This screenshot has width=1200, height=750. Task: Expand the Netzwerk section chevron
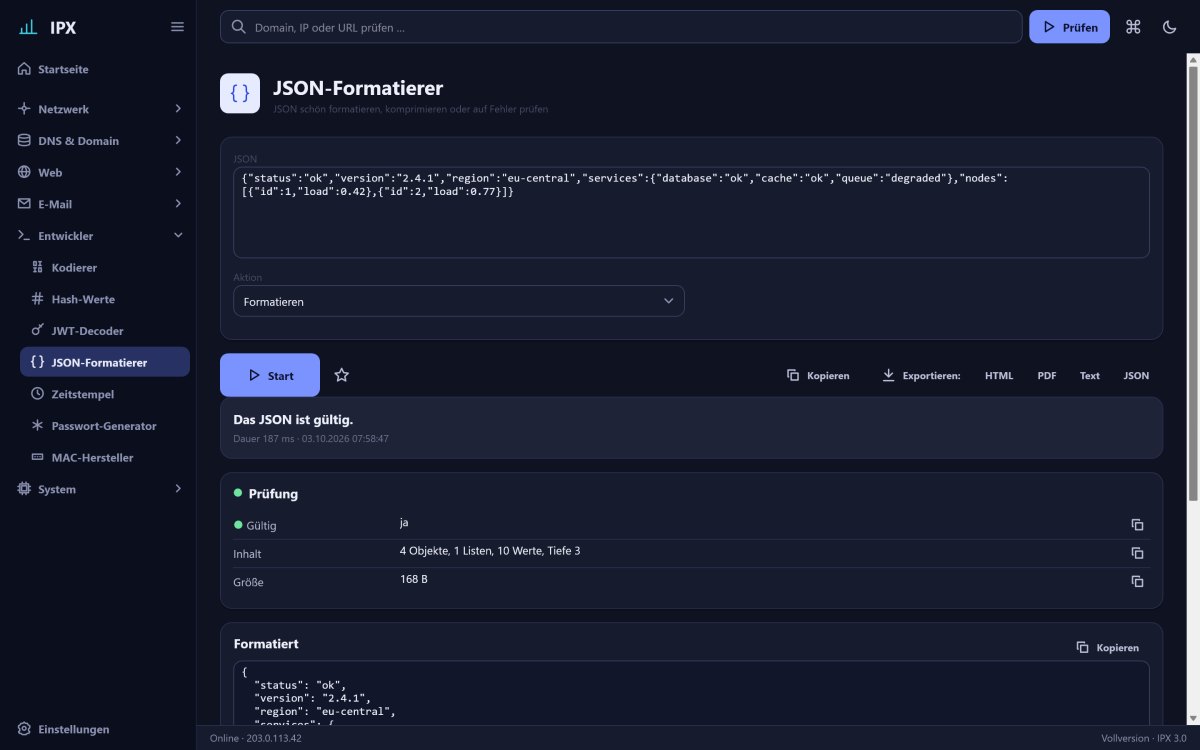click(x=178, y=108)
